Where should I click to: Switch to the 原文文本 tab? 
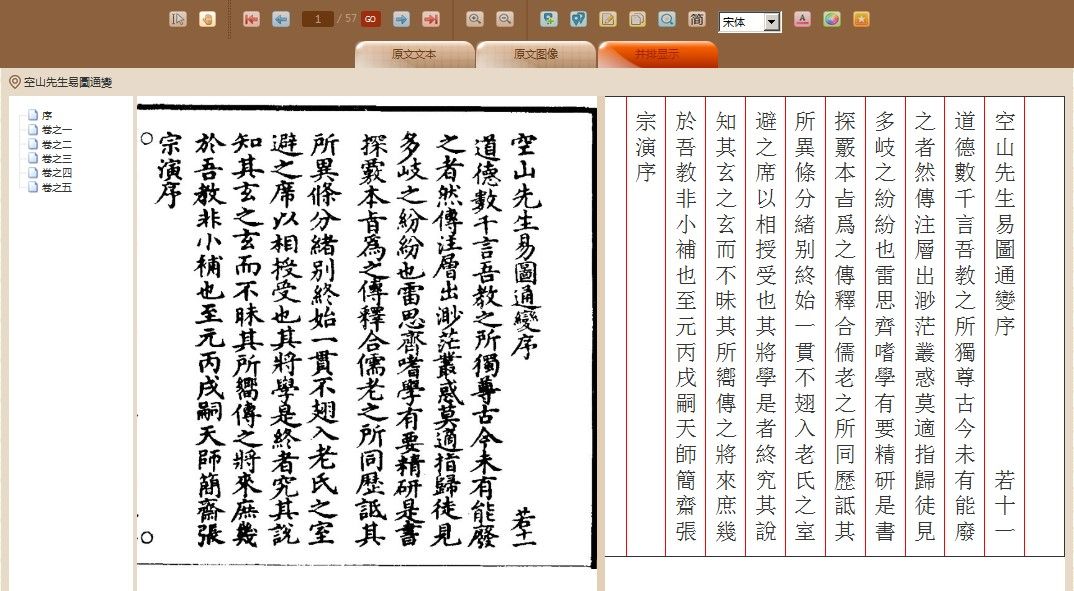point(414,55)
